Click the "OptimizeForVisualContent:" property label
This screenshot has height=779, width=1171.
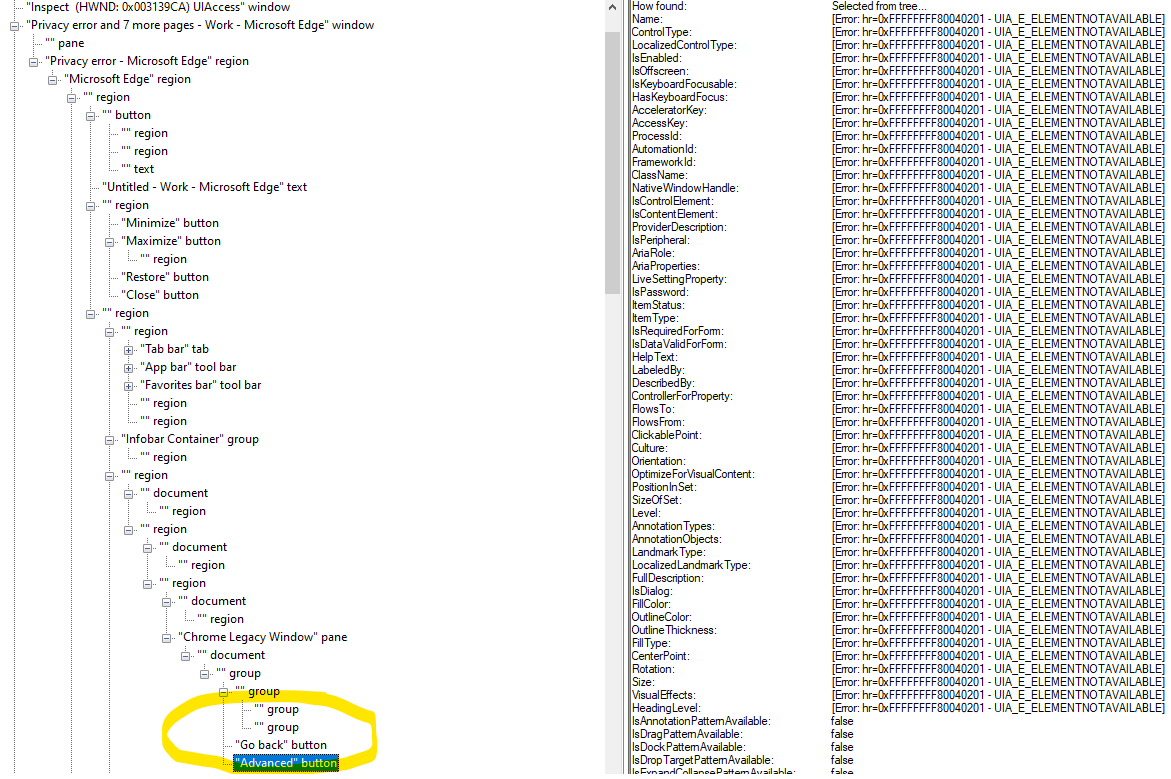693,474
